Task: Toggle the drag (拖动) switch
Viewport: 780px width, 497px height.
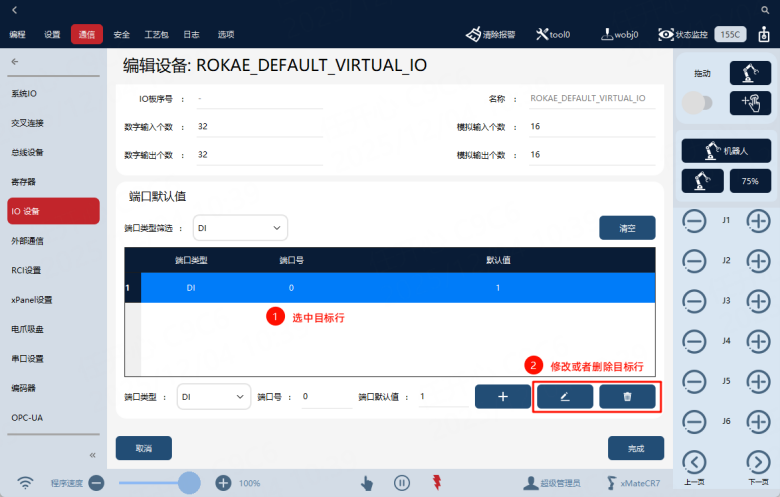Action: click(x=697, y=103)
